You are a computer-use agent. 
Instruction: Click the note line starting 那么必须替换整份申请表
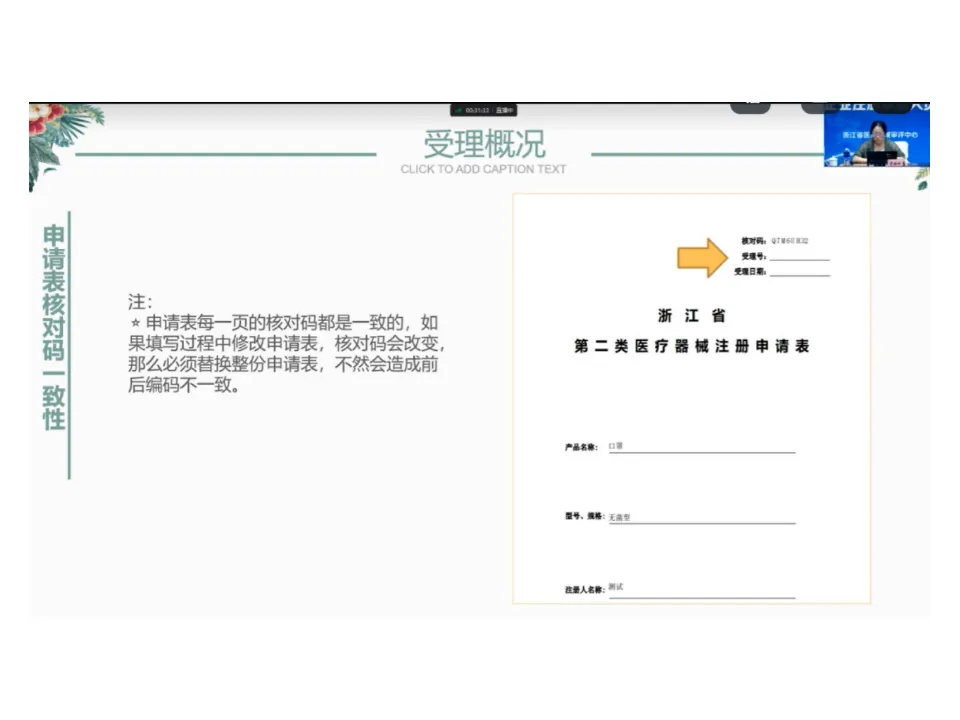click(x=283, y=364)
